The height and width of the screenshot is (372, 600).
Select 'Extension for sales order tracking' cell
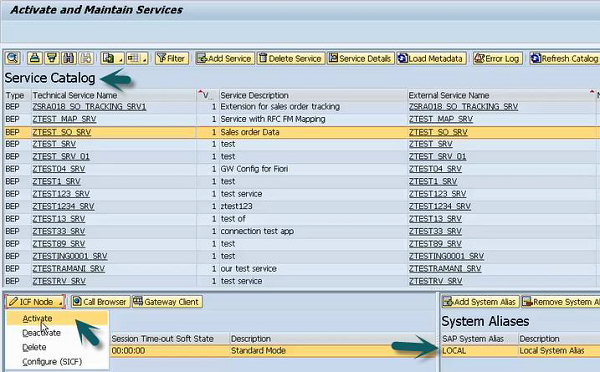313,106
